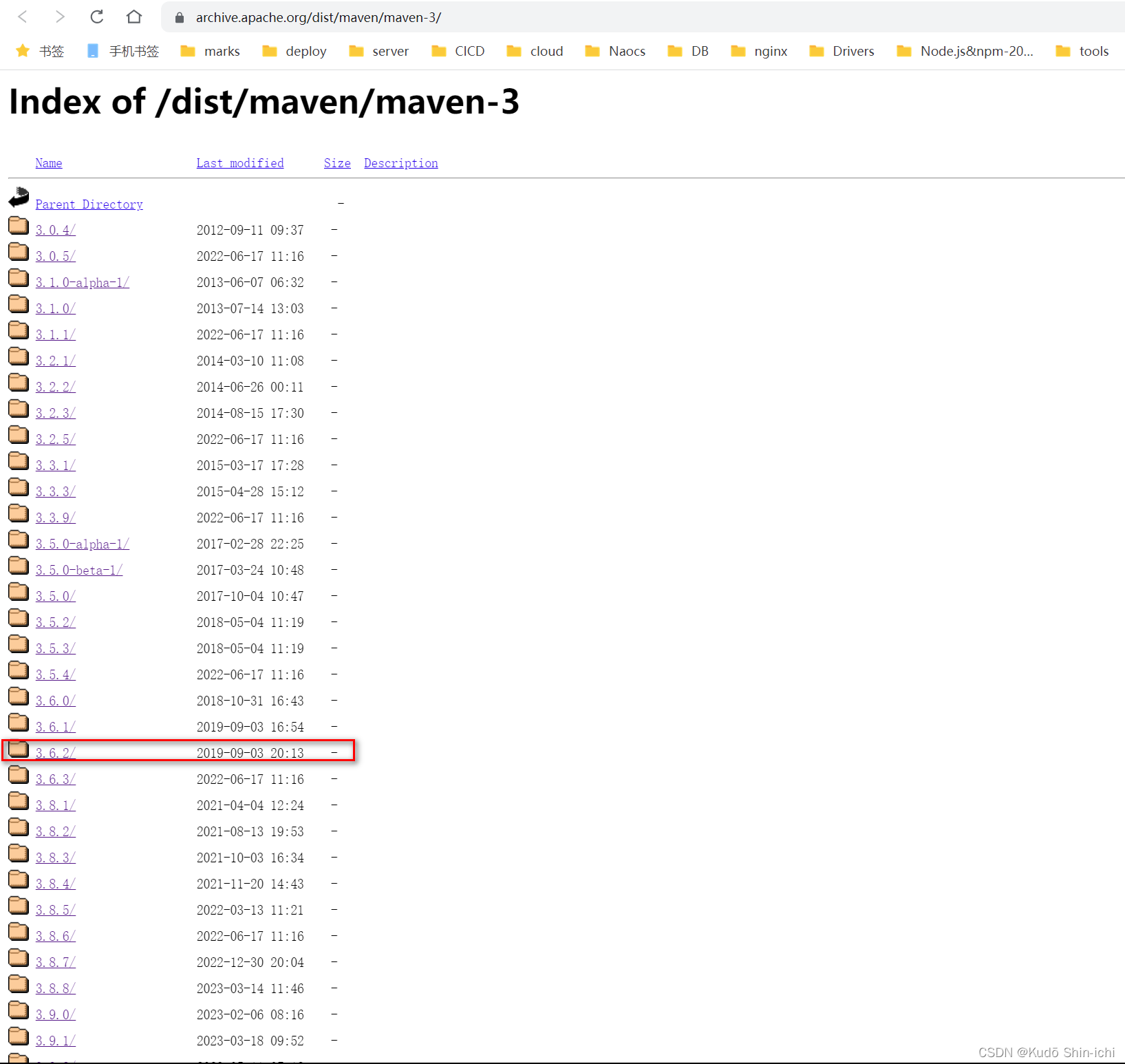Click the date 2019-09-03 20:13
This screenshot has height=1064, width=1125.
point(250,753)
